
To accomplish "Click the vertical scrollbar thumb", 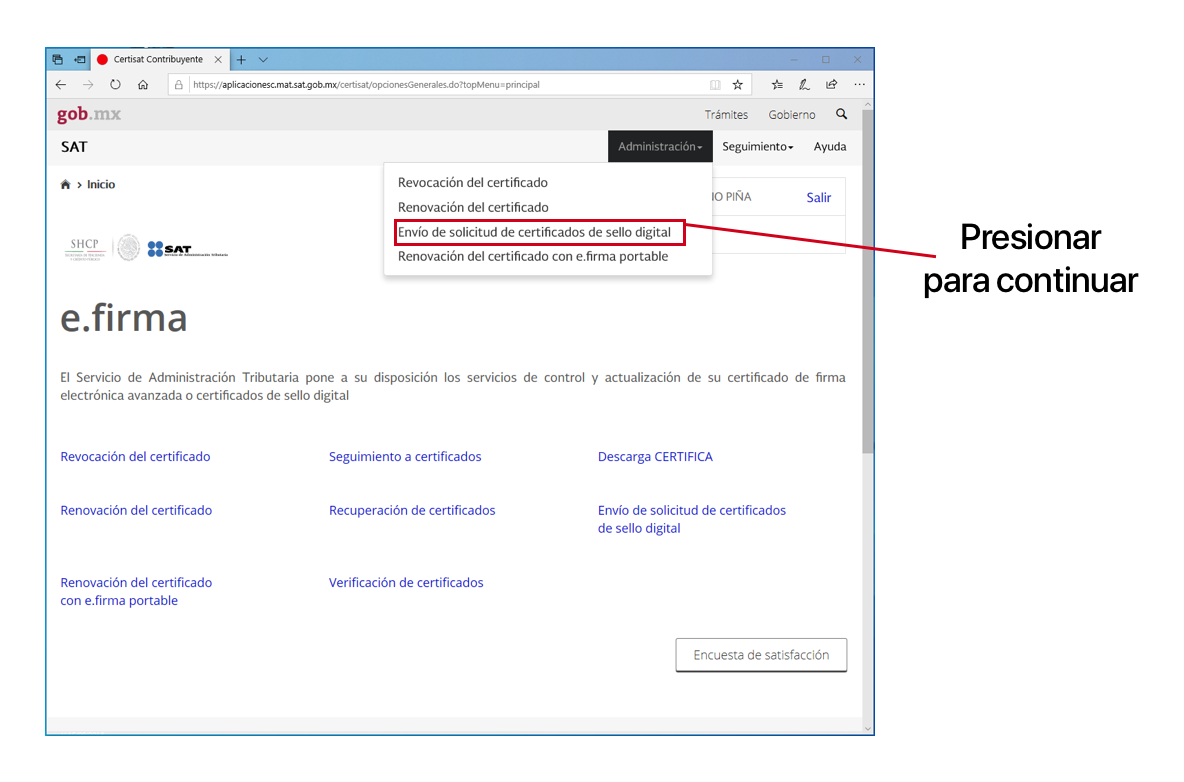I will [868, 281].
